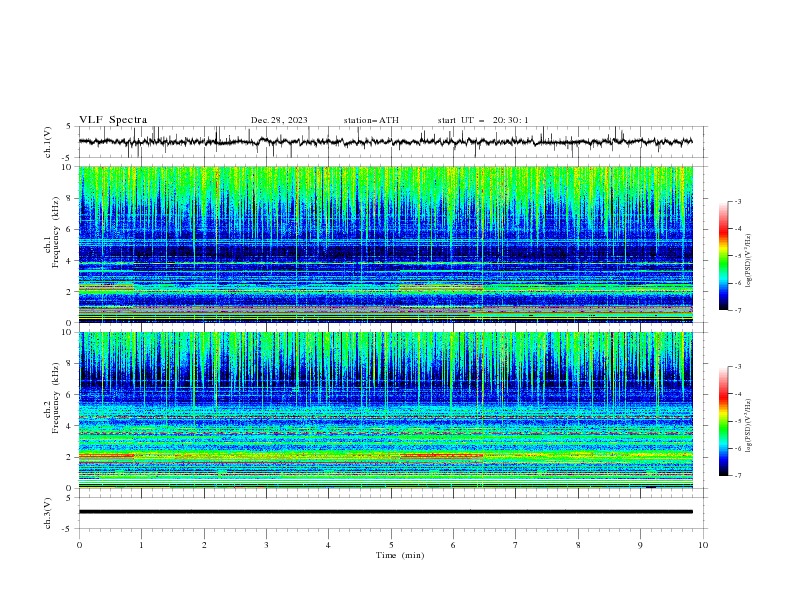This screenshot has height=612, width=792.
Task: Click the ch.1 "Frequency (kHz)" axis label
Action: tap(56, 230)
